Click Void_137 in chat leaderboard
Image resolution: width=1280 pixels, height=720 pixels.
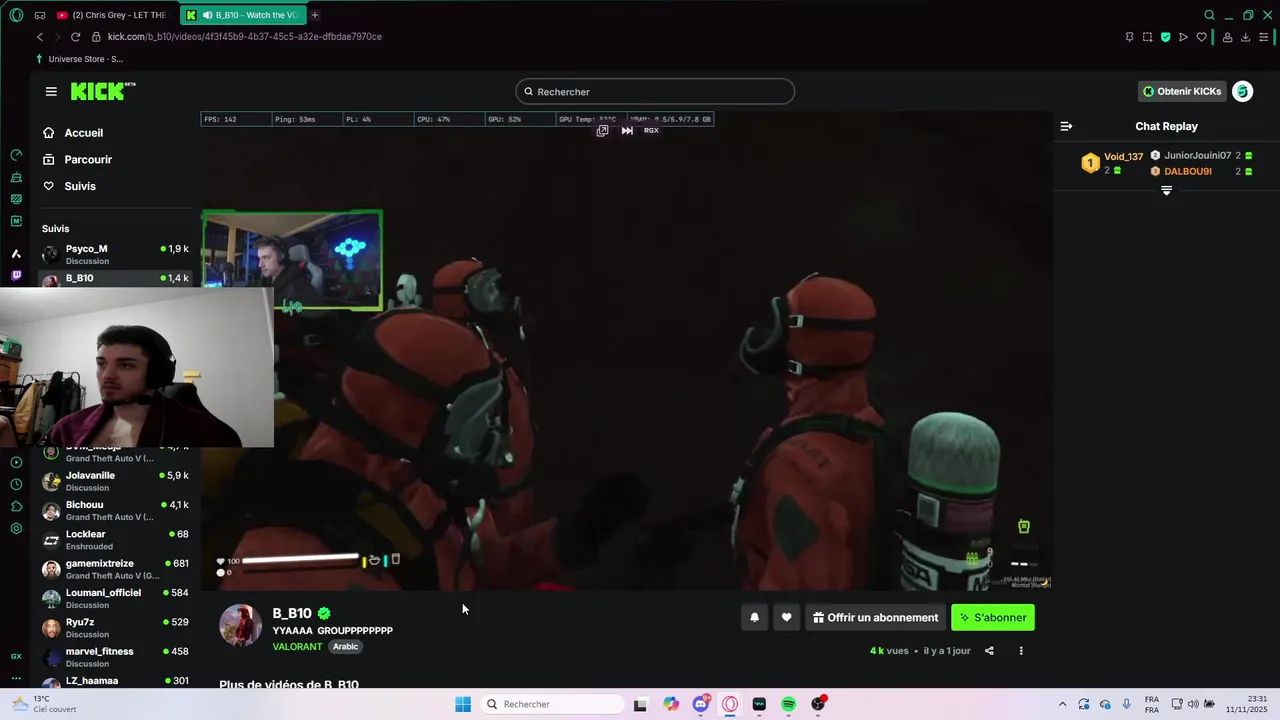click(1123, 157)
